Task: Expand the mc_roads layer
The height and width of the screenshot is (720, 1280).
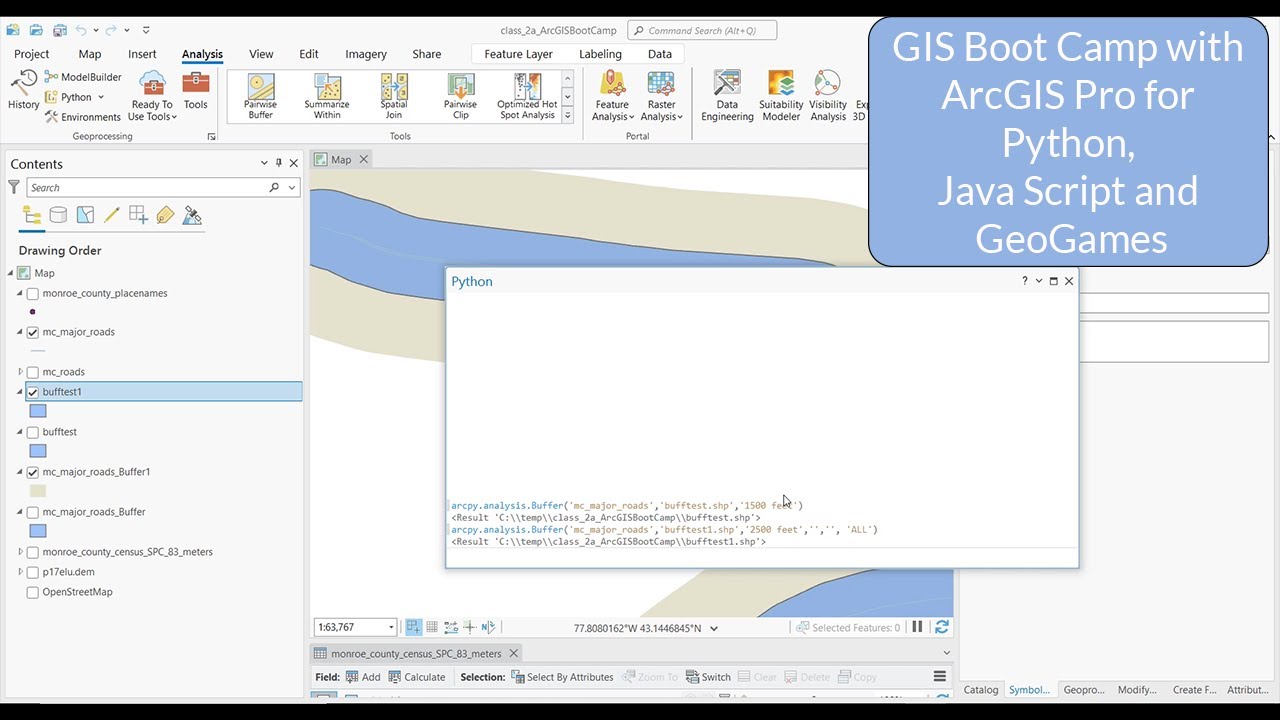Action: click(x=20, y=372)
